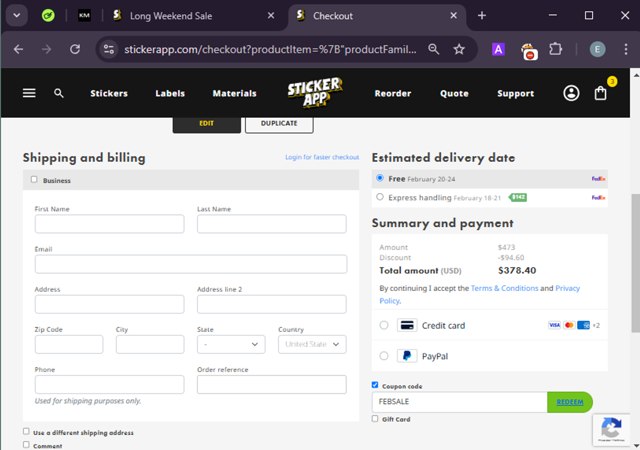Click the reCAPTCHA badge

(611, 430)
